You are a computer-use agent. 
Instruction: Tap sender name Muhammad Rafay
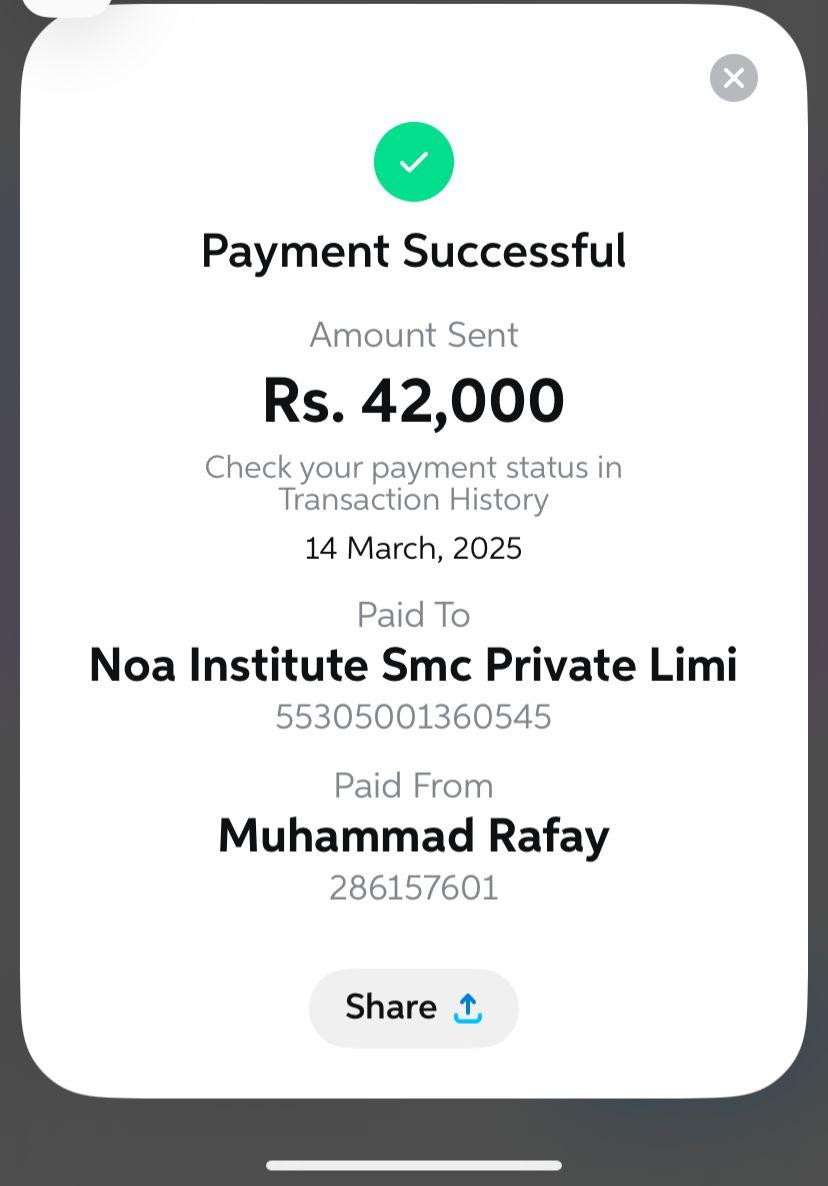coord(414,837)
